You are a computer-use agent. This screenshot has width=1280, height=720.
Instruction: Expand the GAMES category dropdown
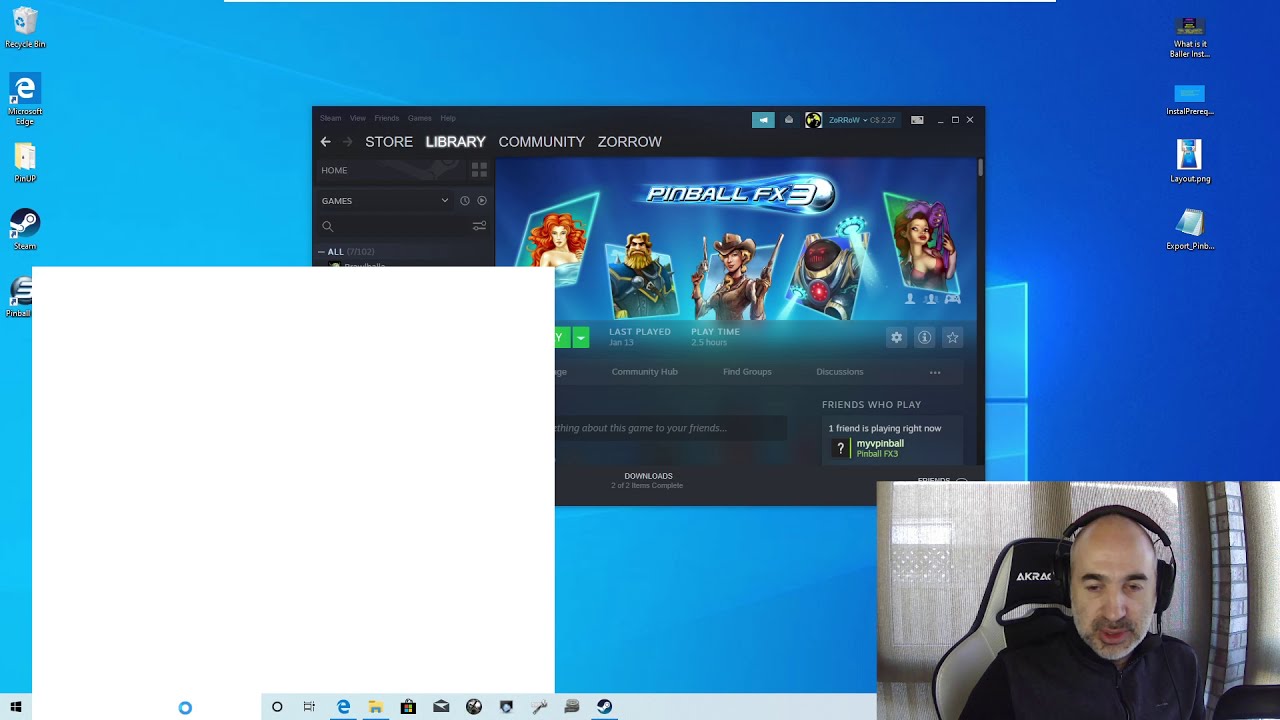445,201
